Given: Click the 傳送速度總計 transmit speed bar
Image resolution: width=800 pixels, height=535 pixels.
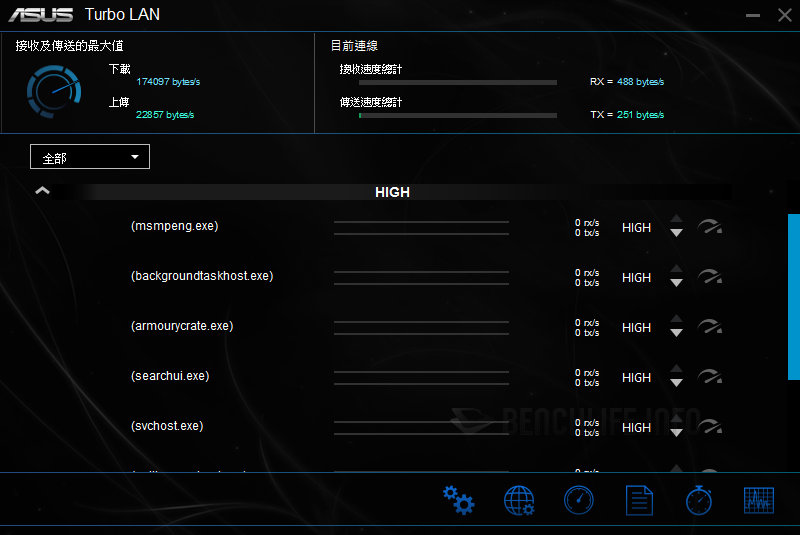Looking at the screenshot, I should [x=458, y=116].
